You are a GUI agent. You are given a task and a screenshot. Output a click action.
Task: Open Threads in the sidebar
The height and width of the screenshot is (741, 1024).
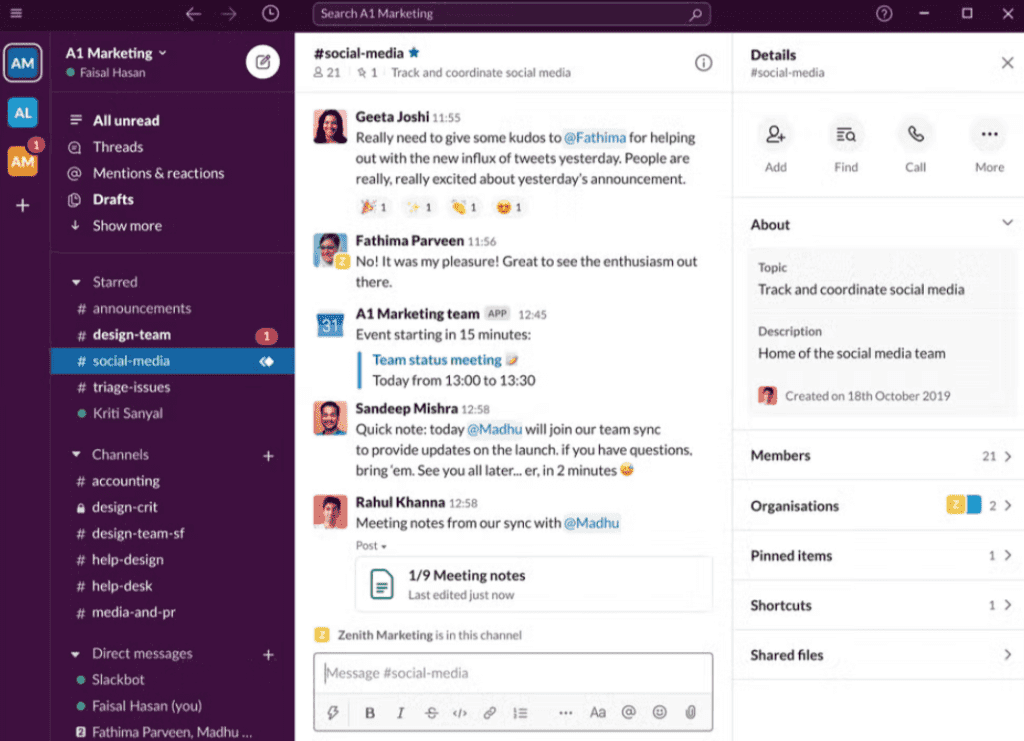[x=117, y=147]
